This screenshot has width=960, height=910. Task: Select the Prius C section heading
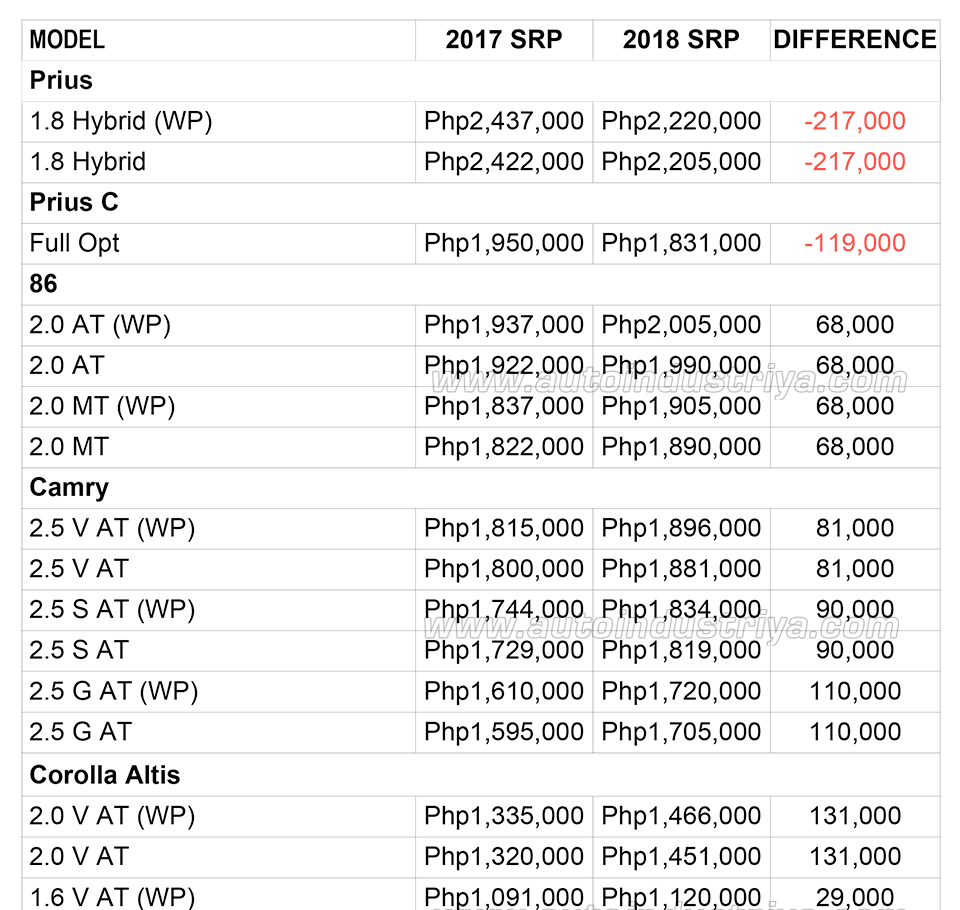74,203
